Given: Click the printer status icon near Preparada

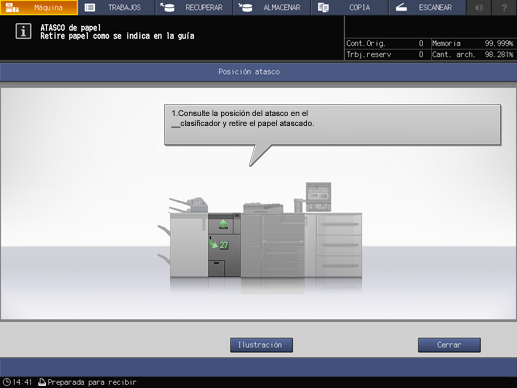Looking at the screenshot, I should 42,382.
